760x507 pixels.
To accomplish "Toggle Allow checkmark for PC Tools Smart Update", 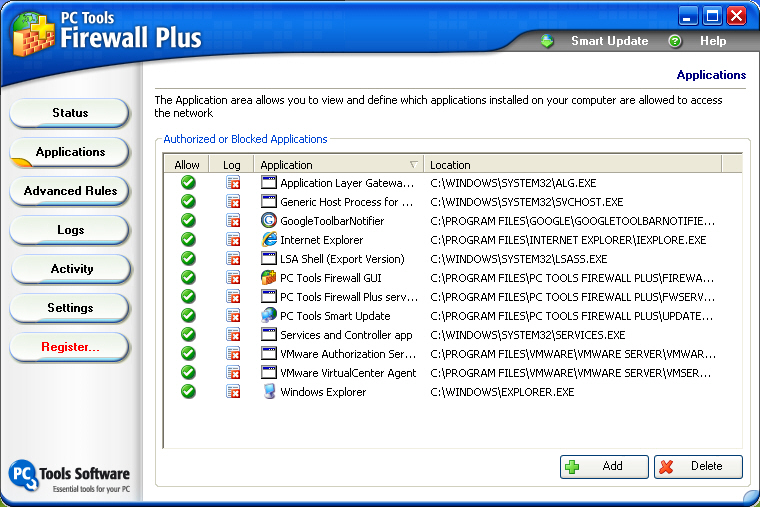I will [188, 316].
